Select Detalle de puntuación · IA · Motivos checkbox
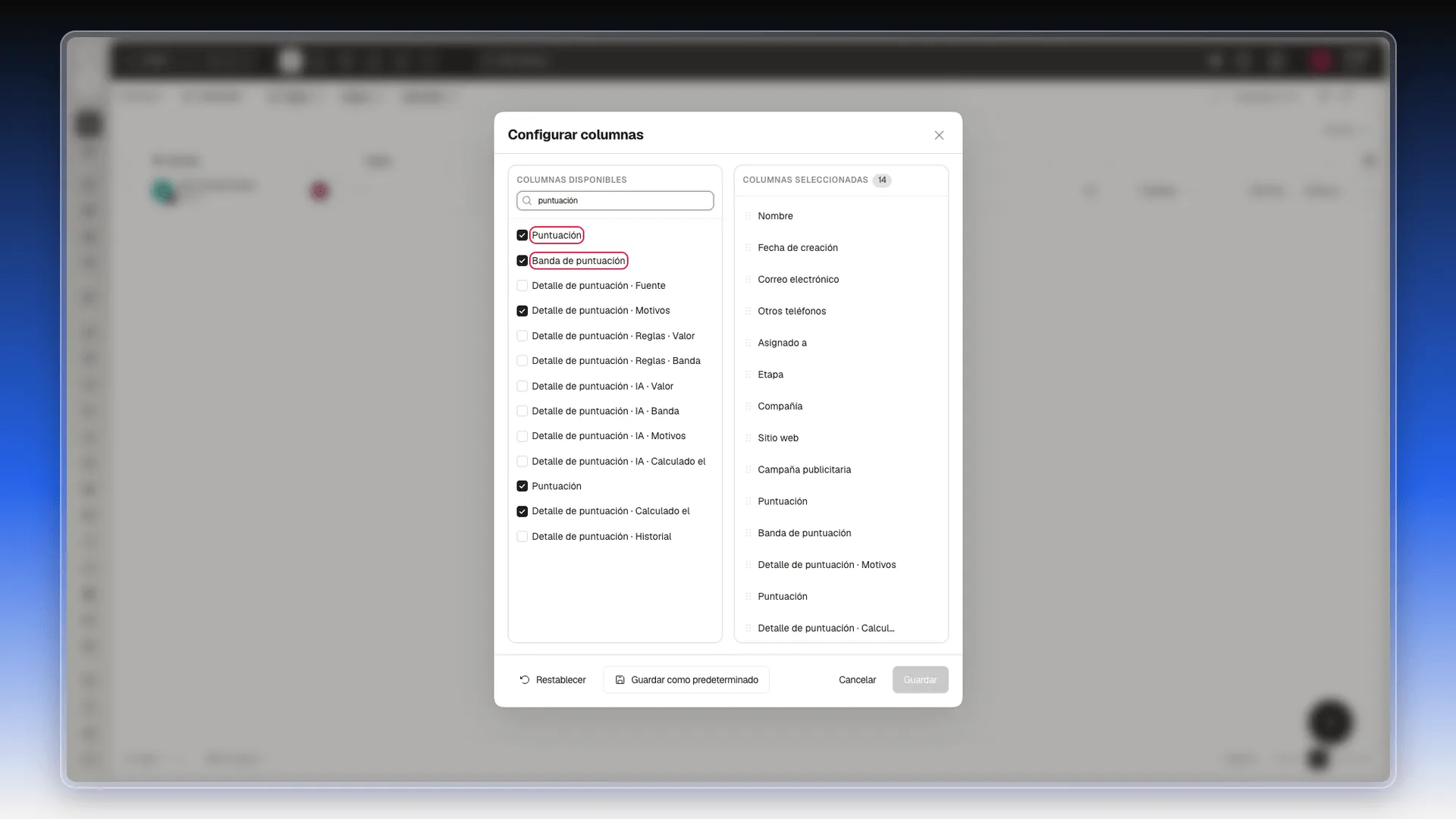Screen dimensions: 1456x819 pyautogui.click(x=522, y=436)
